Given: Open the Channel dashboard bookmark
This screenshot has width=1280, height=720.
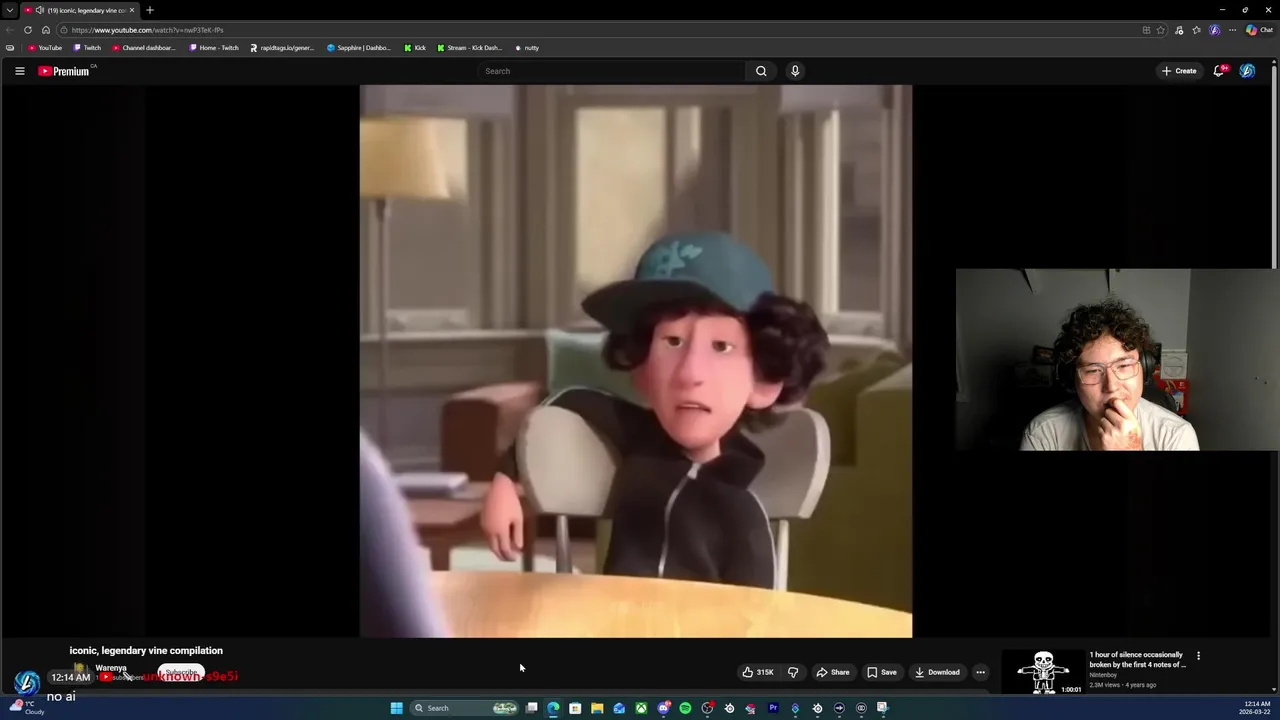Looking at the screenshot, I should coord(143,48).
